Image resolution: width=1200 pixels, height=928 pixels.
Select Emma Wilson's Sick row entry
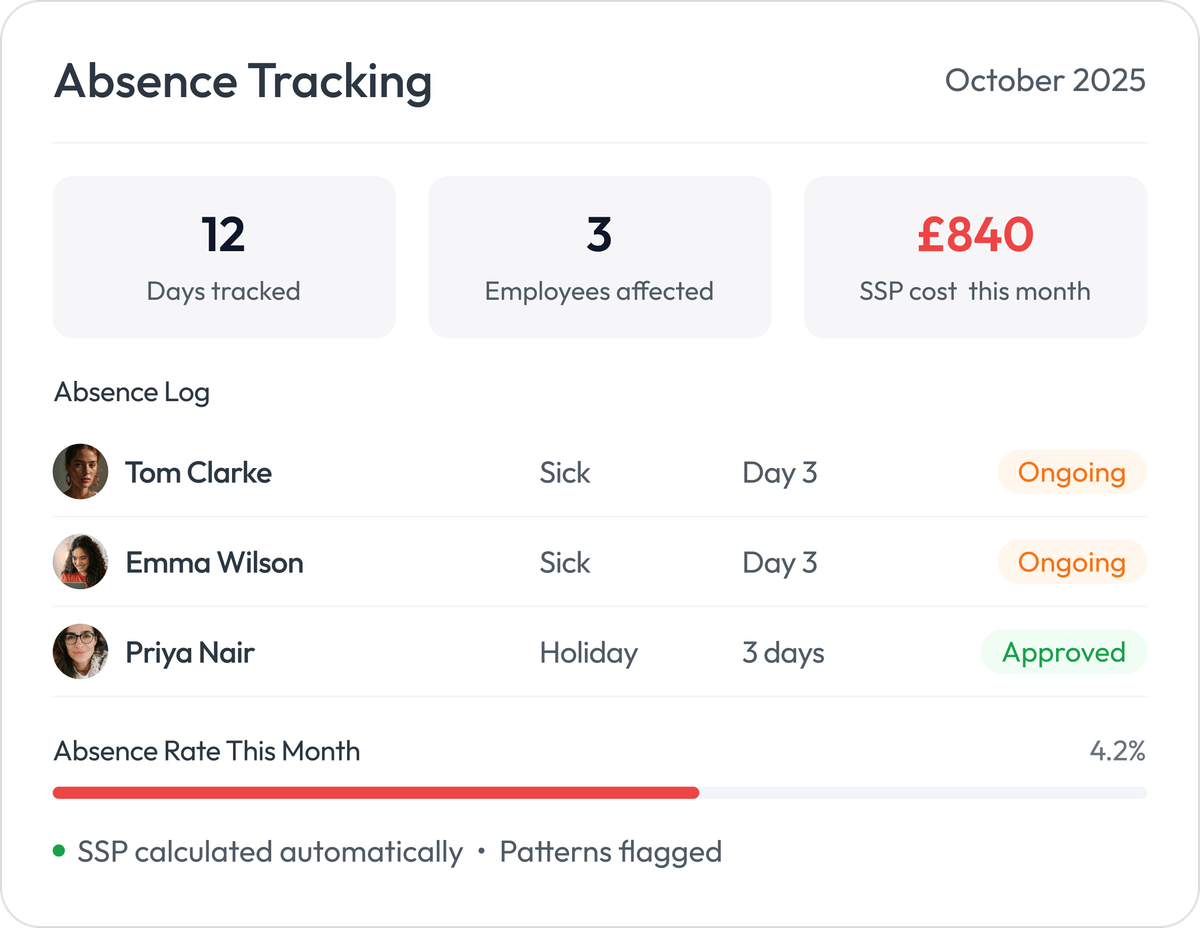tap(565, 561)
